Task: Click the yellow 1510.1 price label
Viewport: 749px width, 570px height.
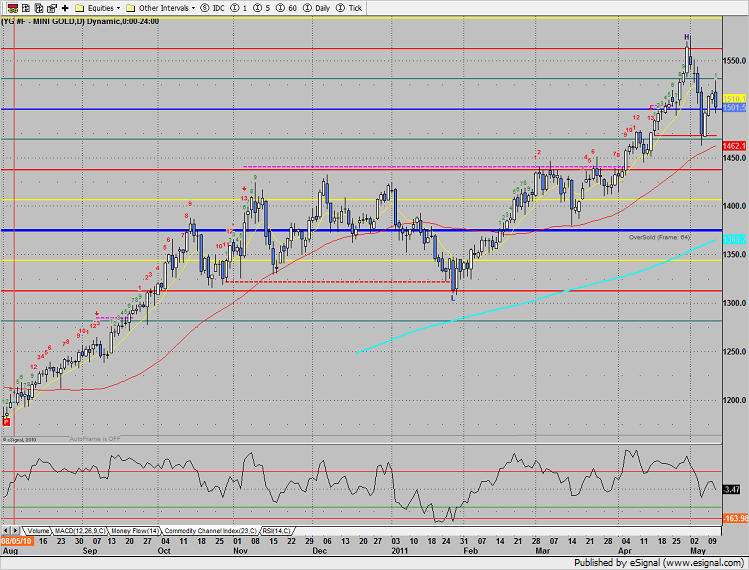Action: (x=734, y=99)
